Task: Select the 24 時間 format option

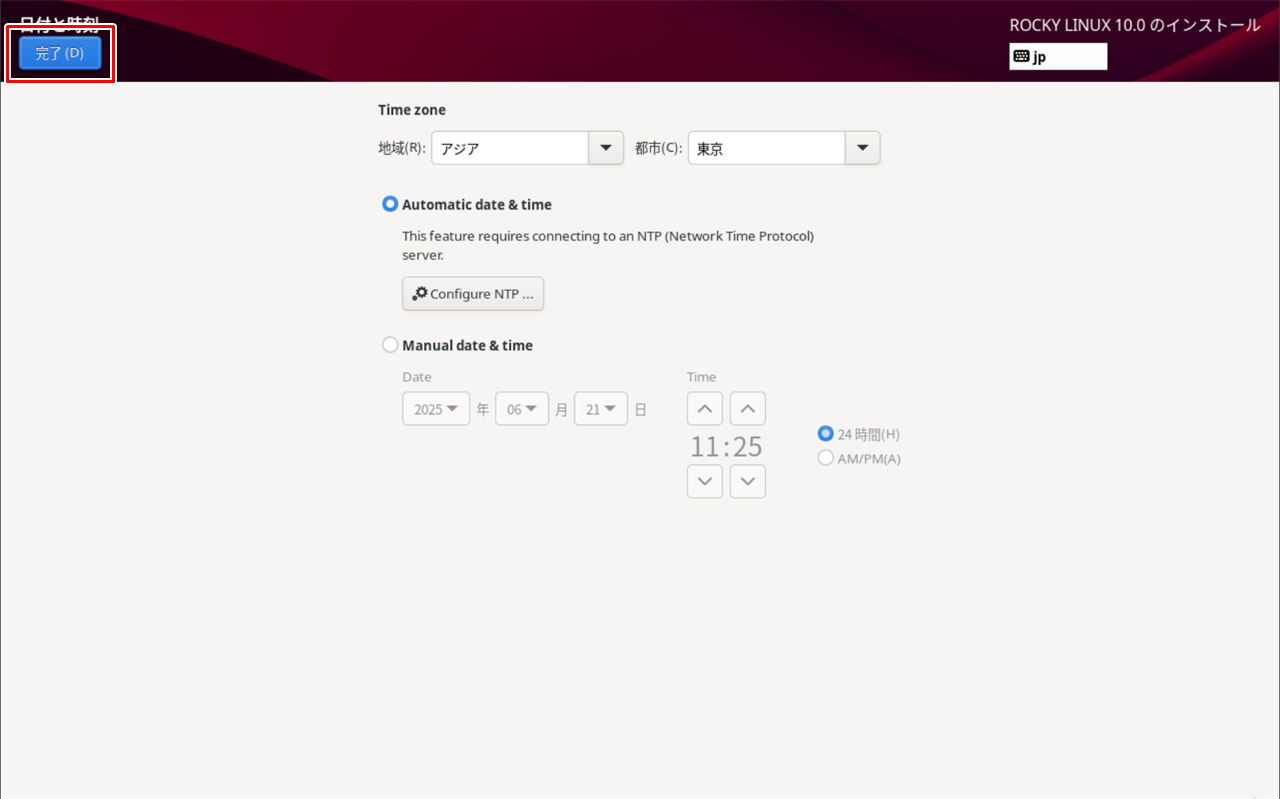Action: click(826, 434)
